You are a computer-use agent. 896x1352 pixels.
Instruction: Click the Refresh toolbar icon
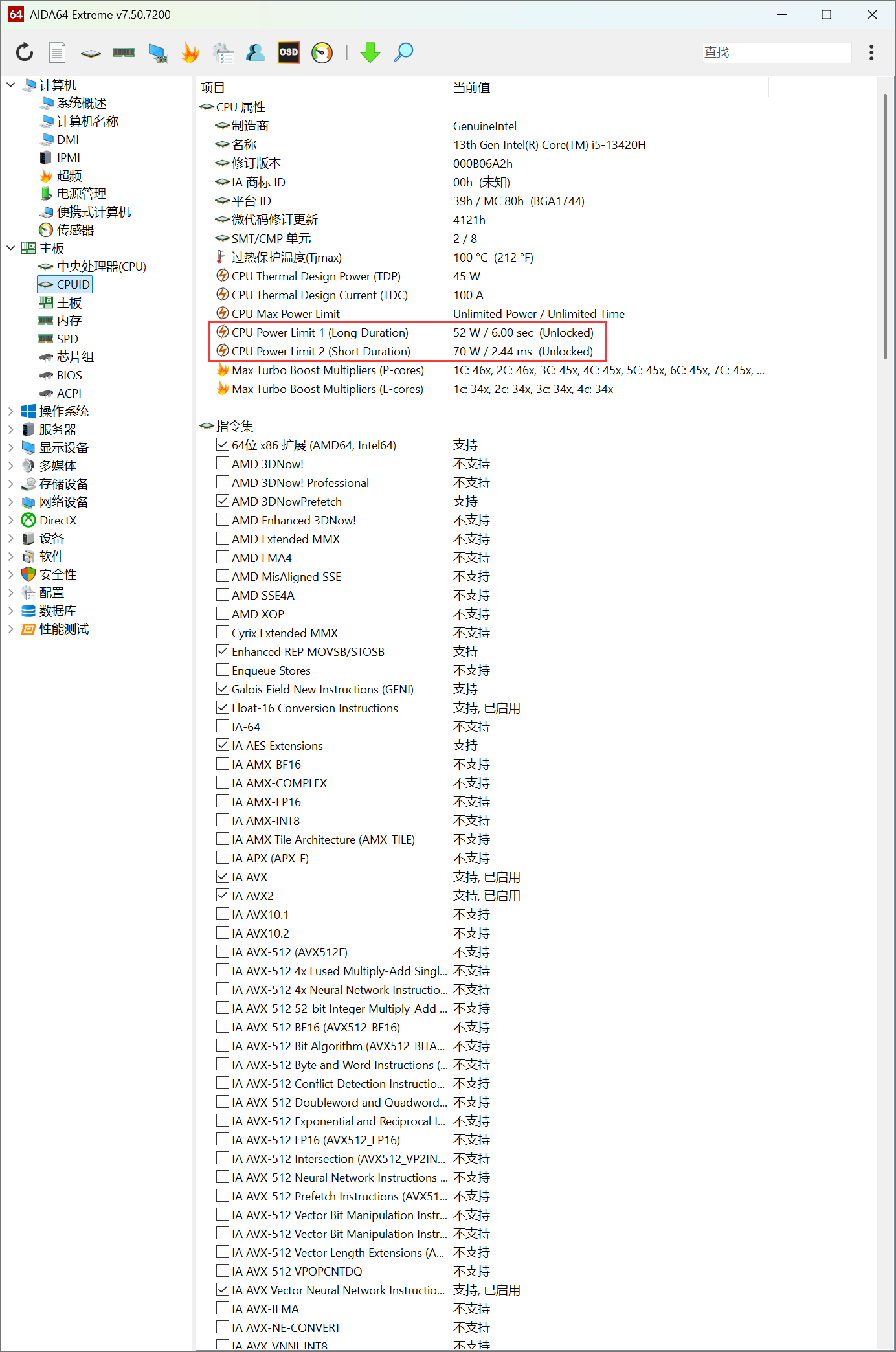pos(25,52)
